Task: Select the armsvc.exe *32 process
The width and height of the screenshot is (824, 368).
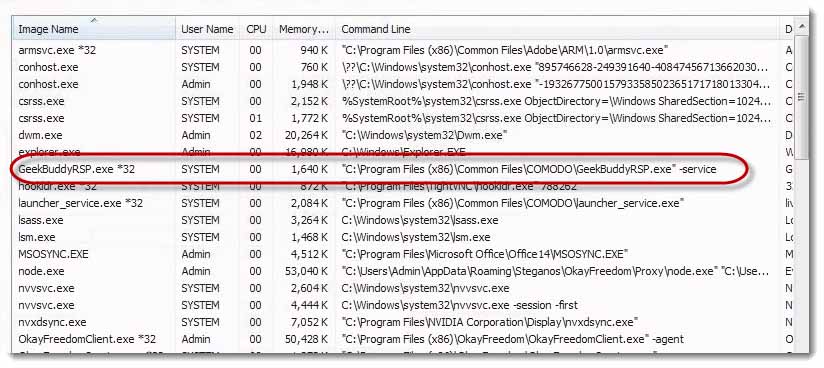Action: (x=397, y=50)
